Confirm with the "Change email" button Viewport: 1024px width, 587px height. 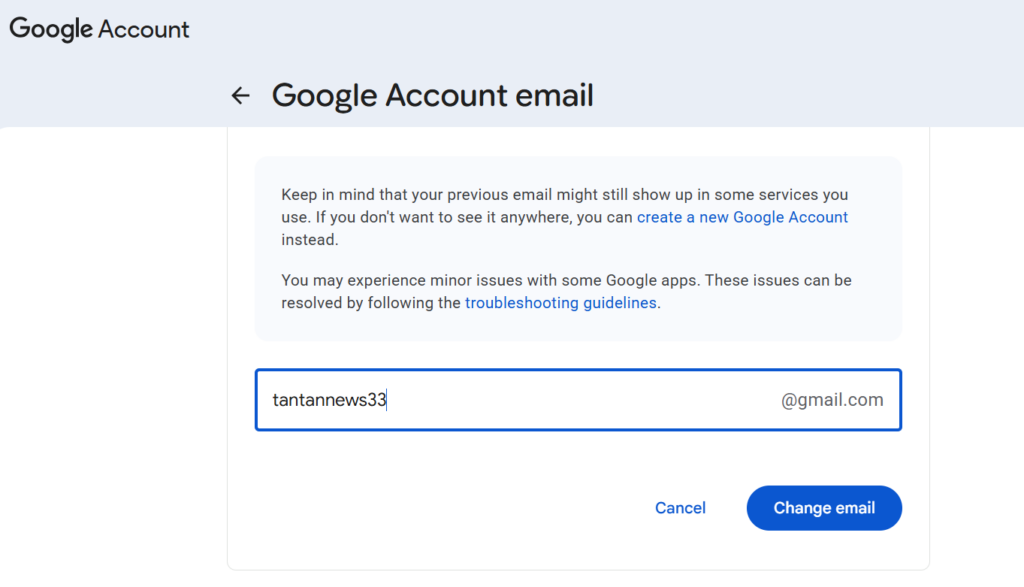(824, 508)
